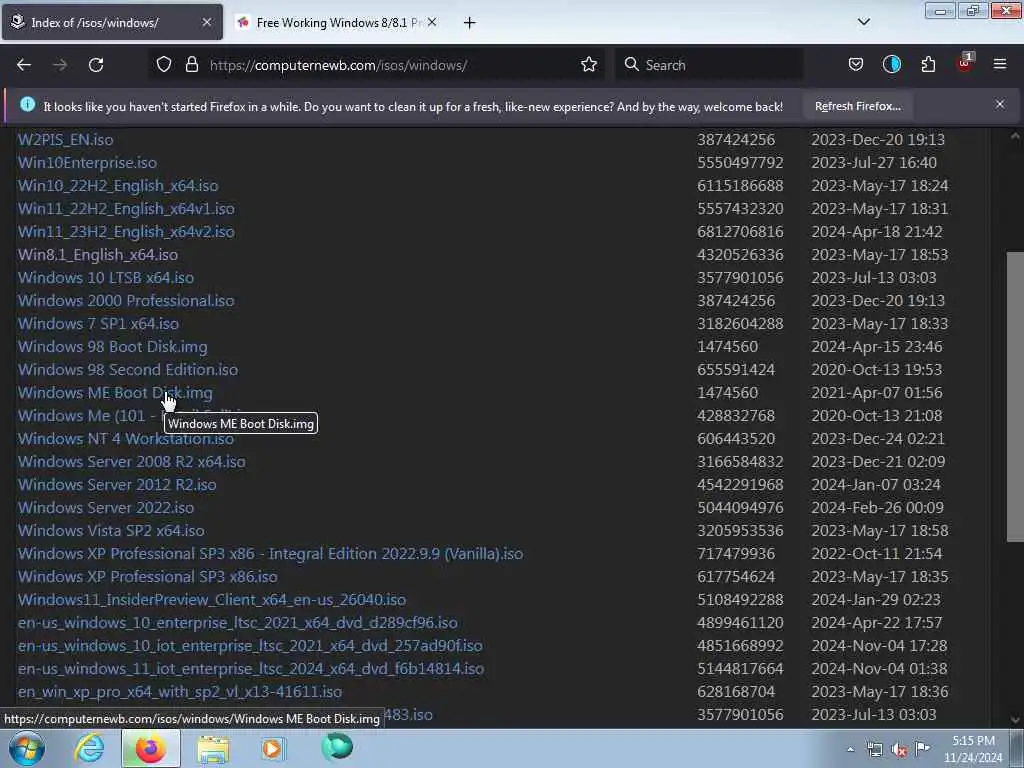The height and width of the screenshot is (768, 1024).
Task: Open Windows ME Boot Disk.img link
Action: pyautogui.click(x=115, y=392)
